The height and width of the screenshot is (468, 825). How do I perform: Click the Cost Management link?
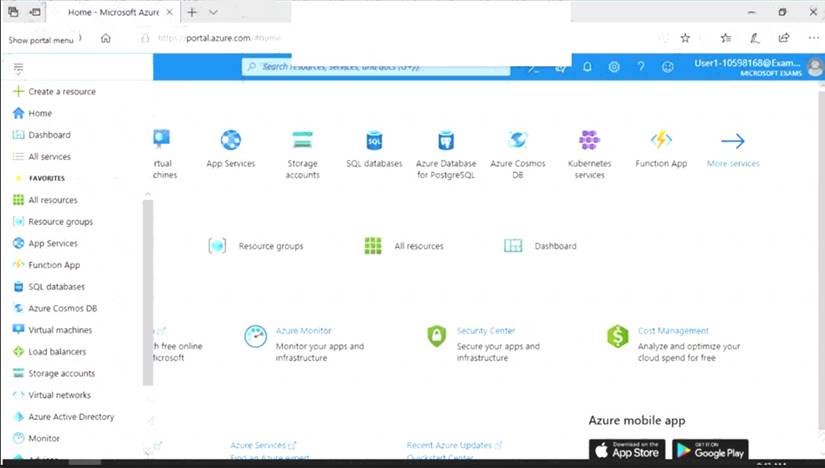pos(673,331)
